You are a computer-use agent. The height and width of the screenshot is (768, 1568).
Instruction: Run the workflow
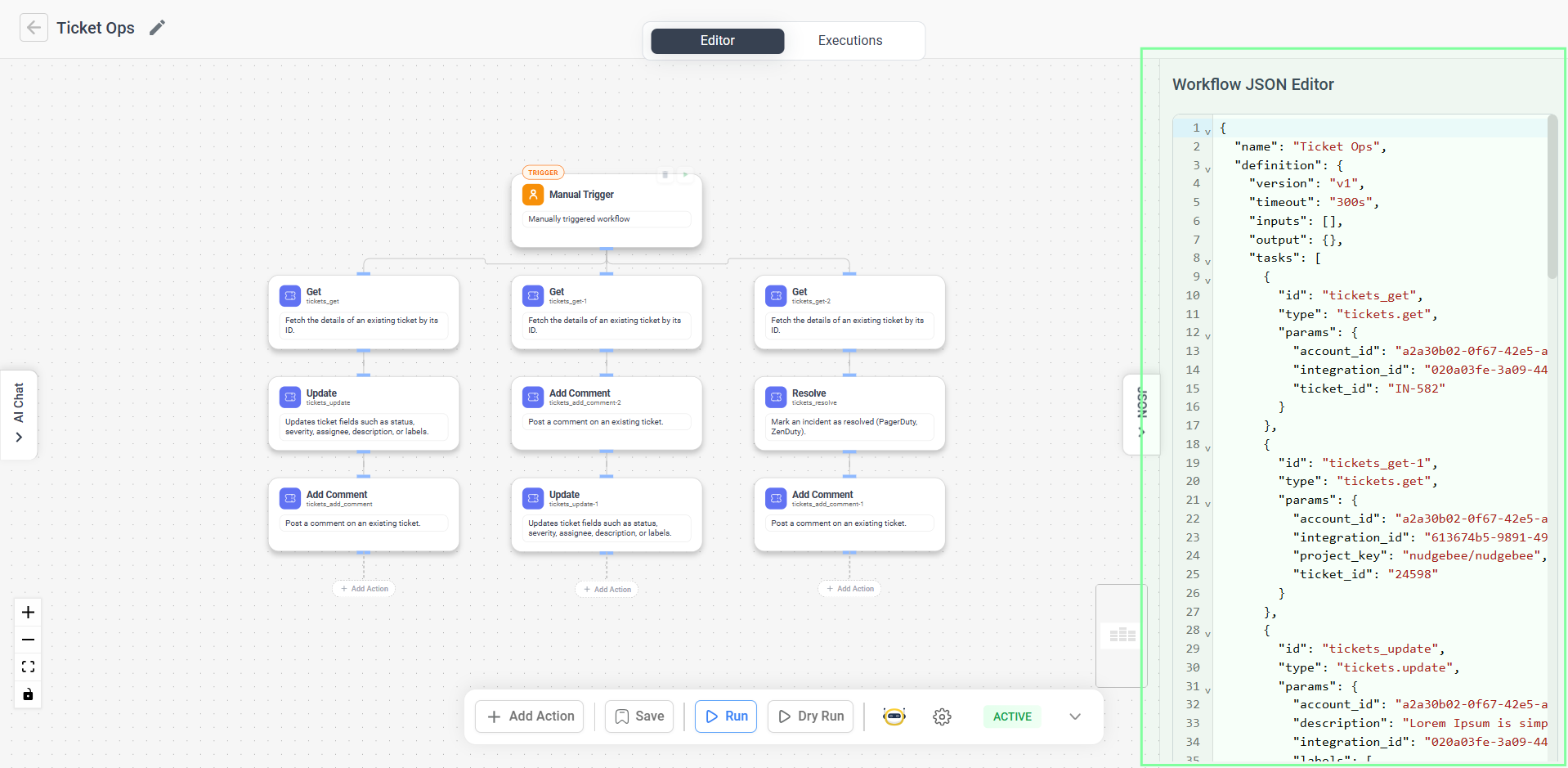[725, 716]
